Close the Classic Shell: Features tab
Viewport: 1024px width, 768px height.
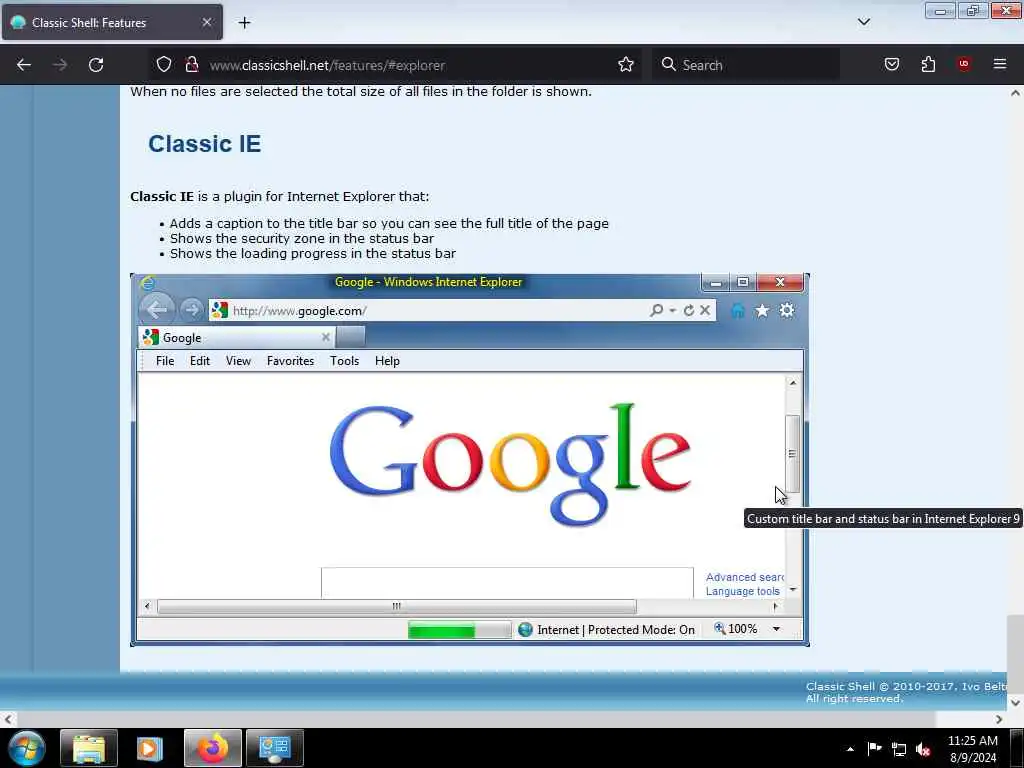tap(206, 22)
